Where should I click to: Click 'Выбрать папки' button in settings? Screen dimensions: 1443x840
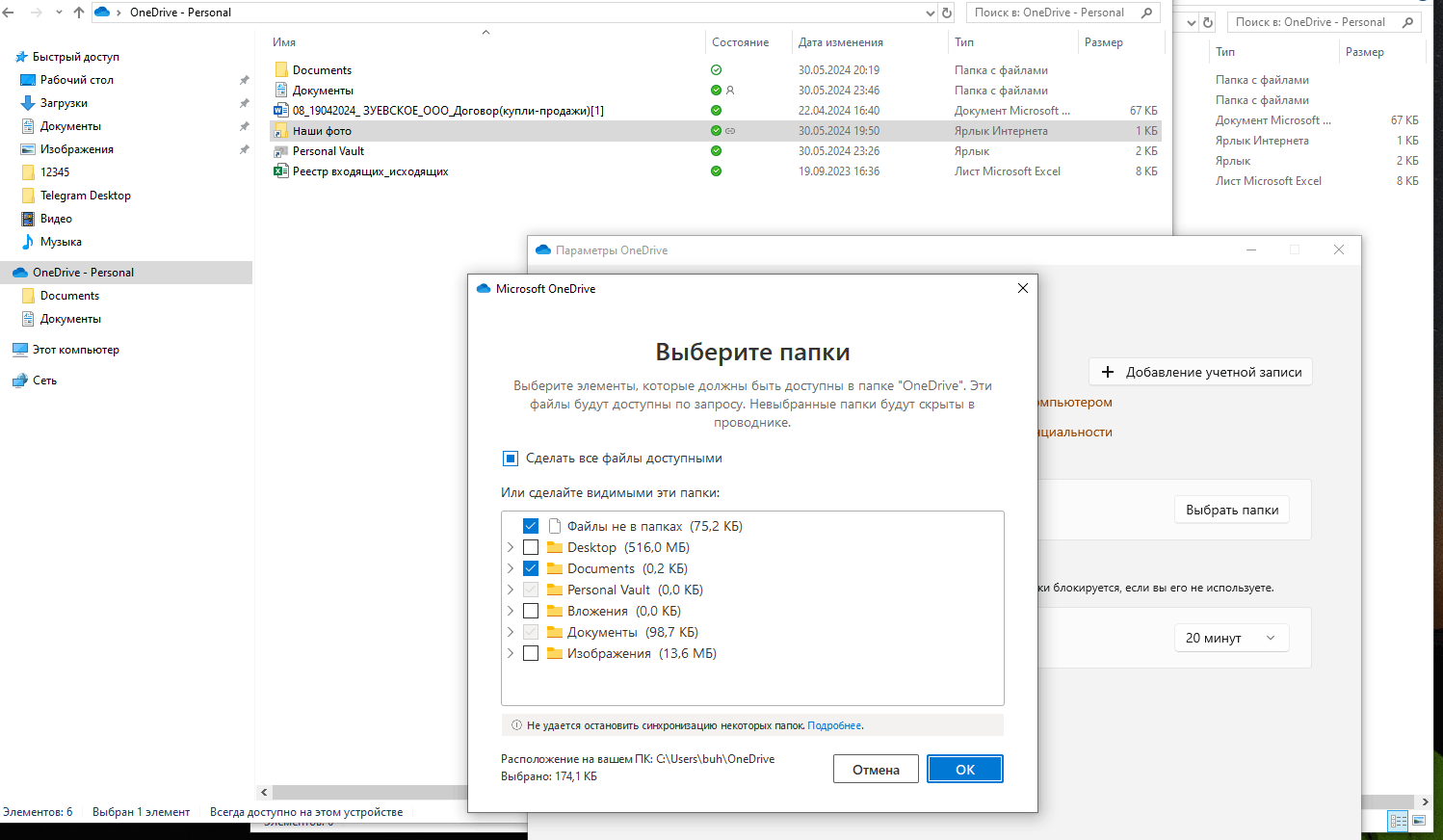[1232, 510]
